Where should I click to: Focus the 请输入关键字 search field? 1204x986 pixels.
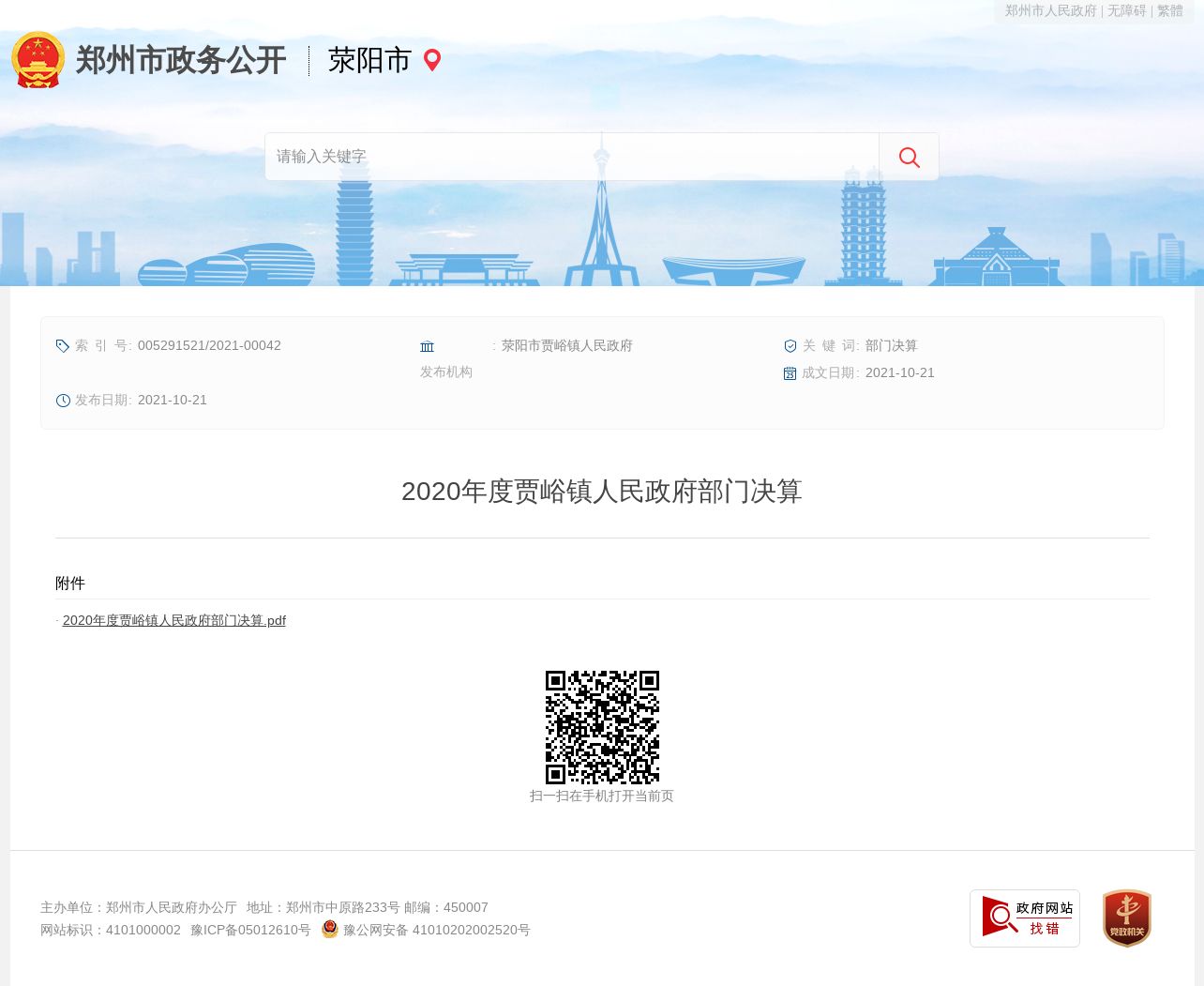[x=572, y=157]
